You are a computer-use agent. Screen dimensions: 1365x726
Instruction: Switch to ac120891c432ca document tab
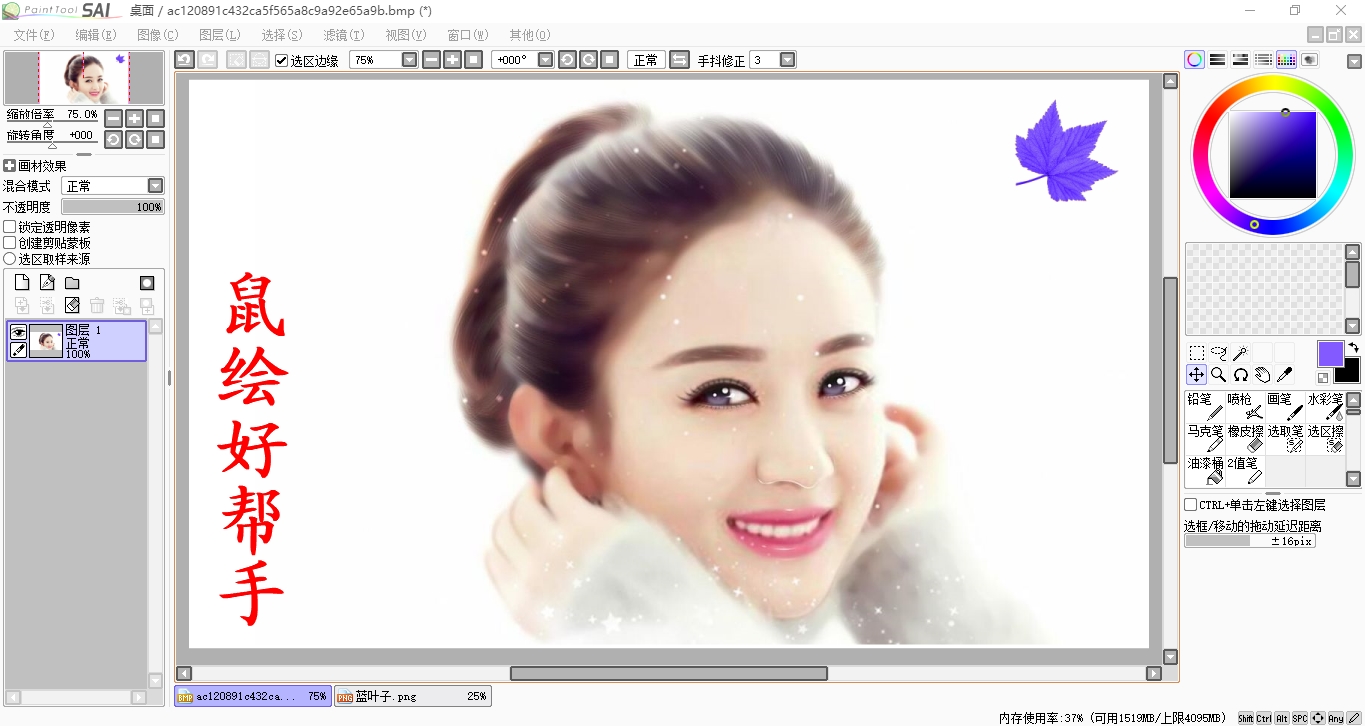(x=252, y=696)
